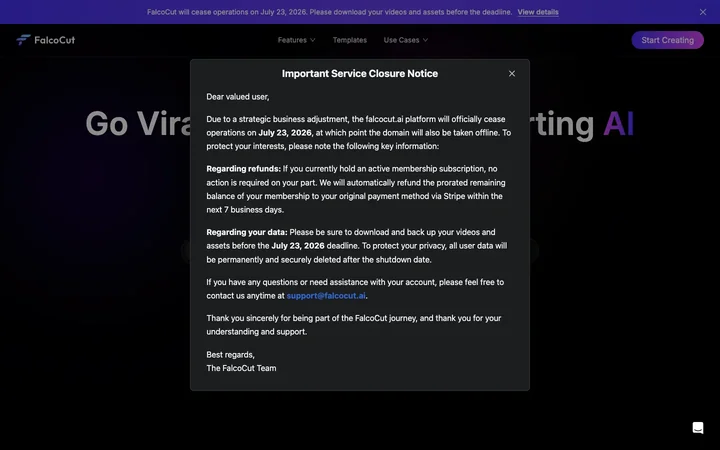Click 'The FalcoCut Team' signature
Viewport: 720px width, 450px height.
[x=241, y=368]
